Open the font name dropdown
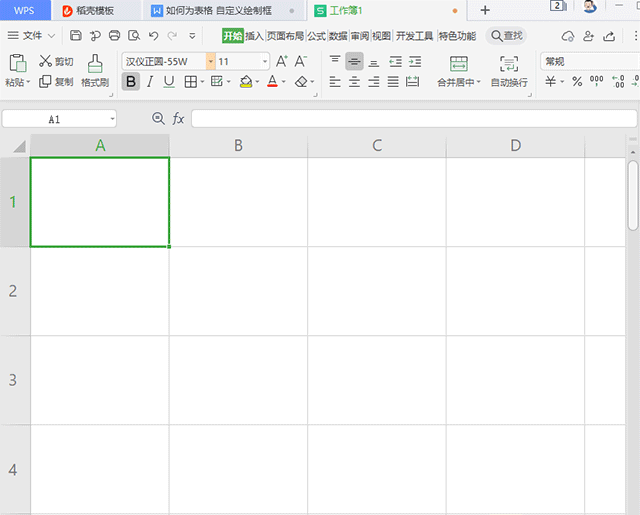 click(x=211, y=61)
